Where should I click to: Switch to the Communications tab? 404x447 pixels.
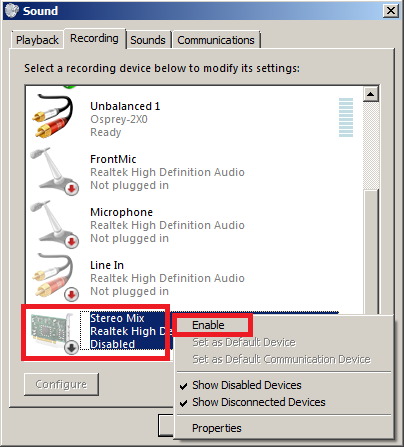tap(216, 40)
